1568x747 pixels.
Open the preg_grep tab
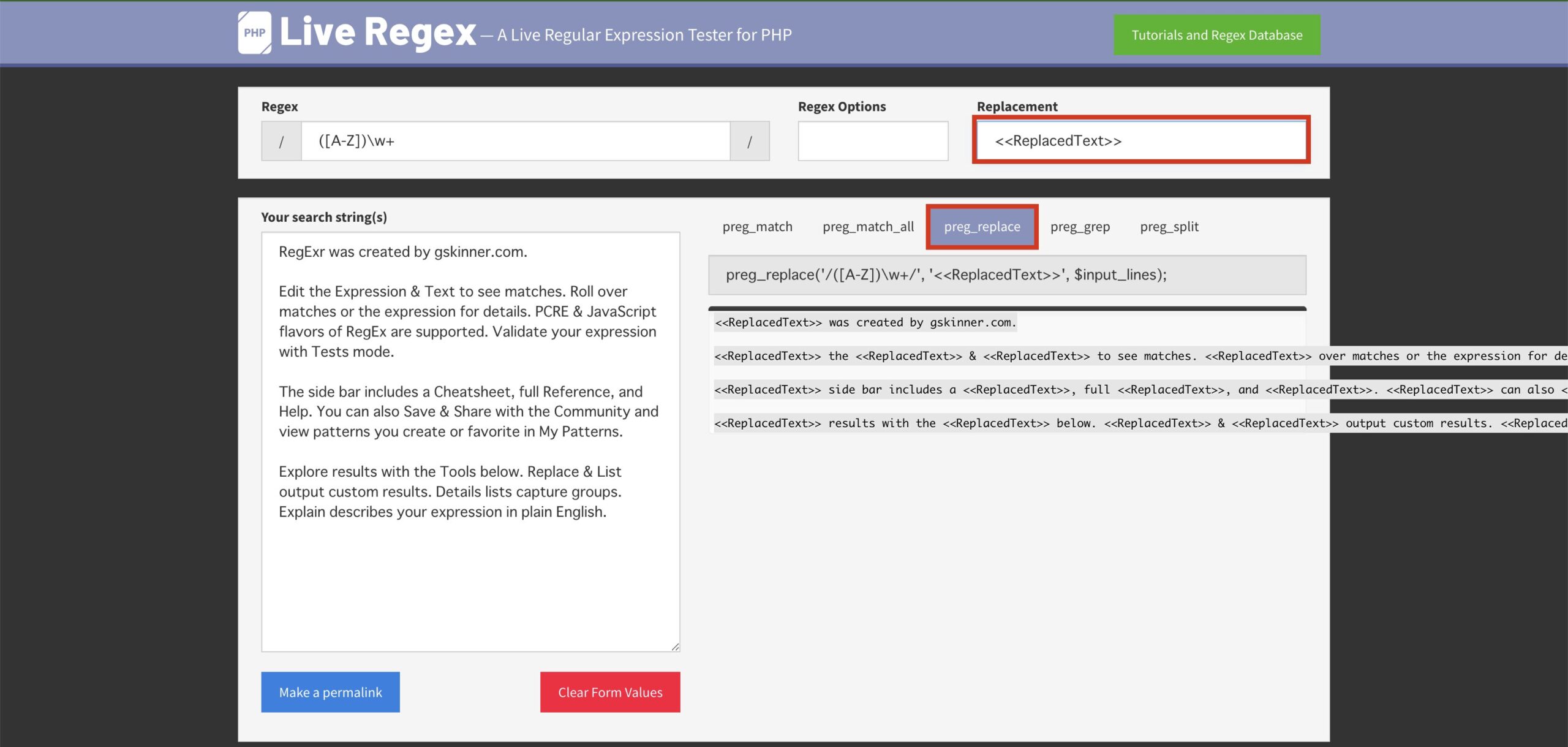click(x=1080, y=227)
